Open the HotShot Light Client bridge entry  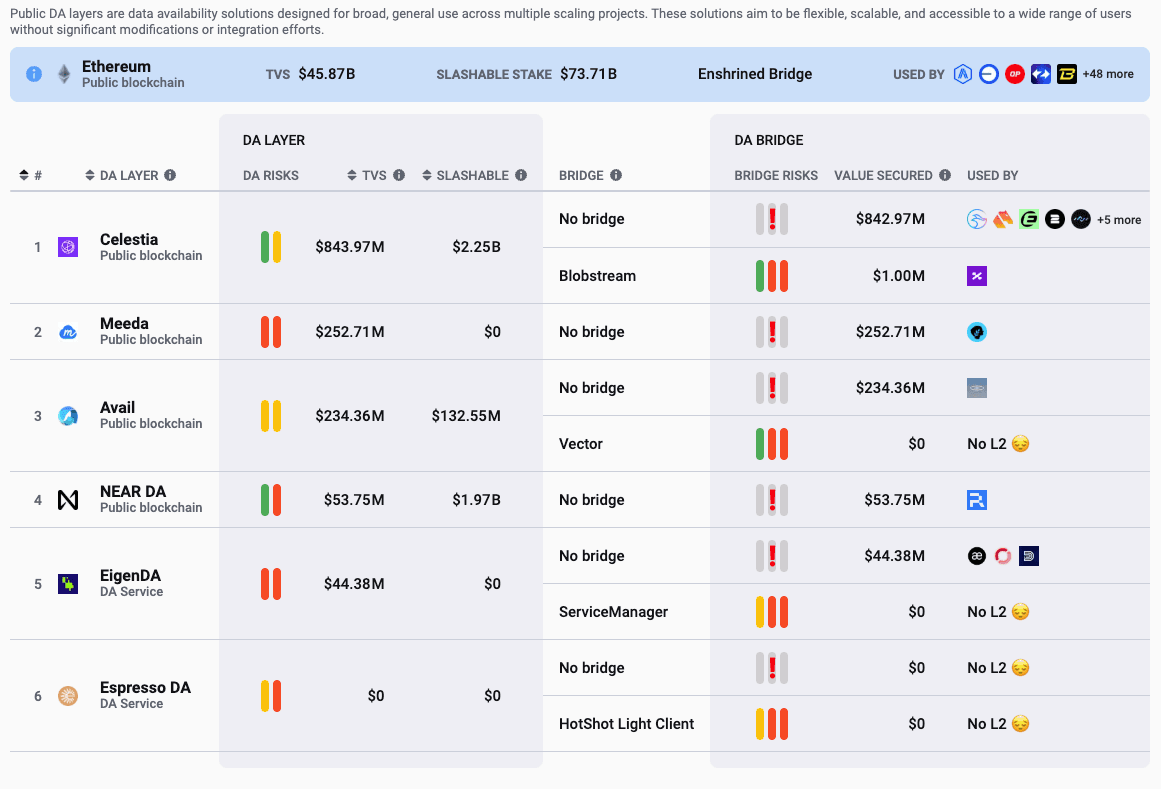pos(626,724)
